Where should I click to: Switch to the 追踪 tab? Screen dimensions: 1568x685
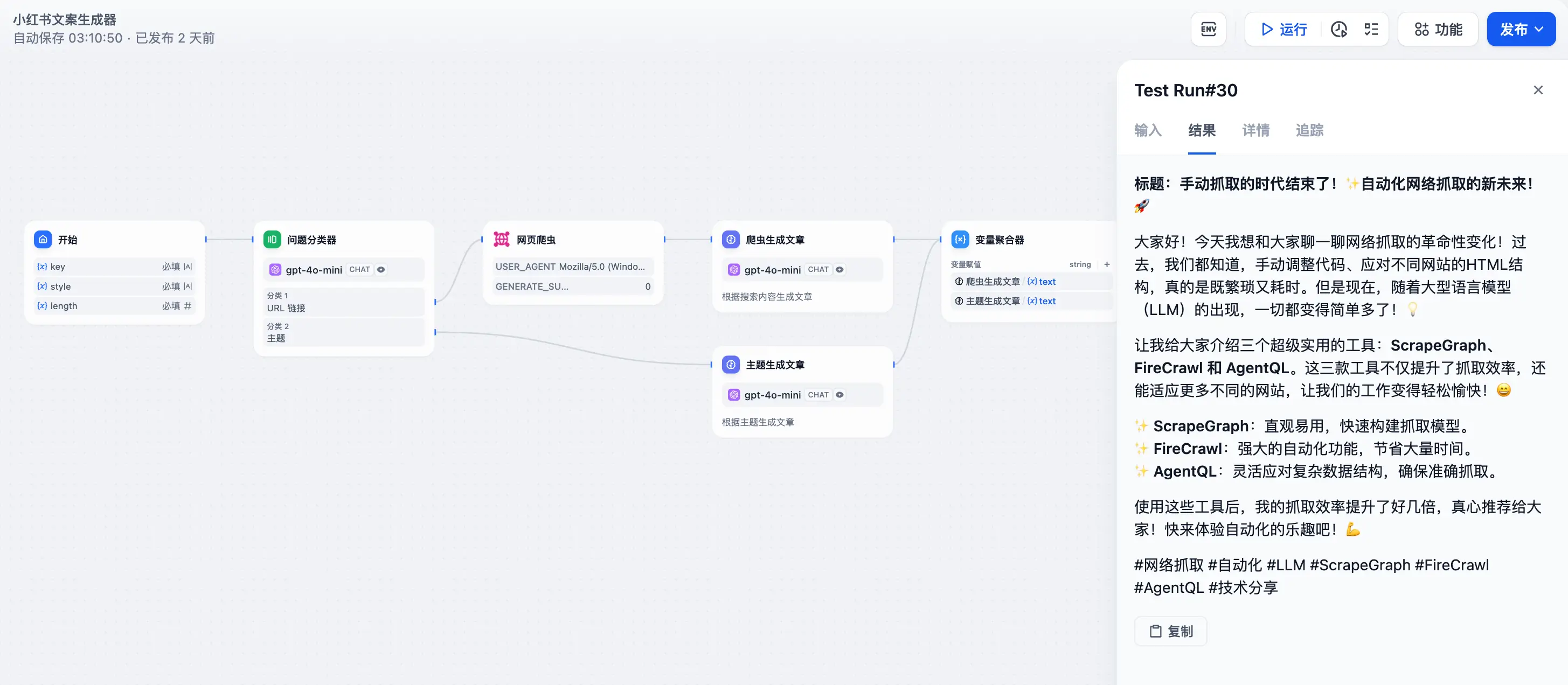pyautogui.click(x=1309, y=130)
